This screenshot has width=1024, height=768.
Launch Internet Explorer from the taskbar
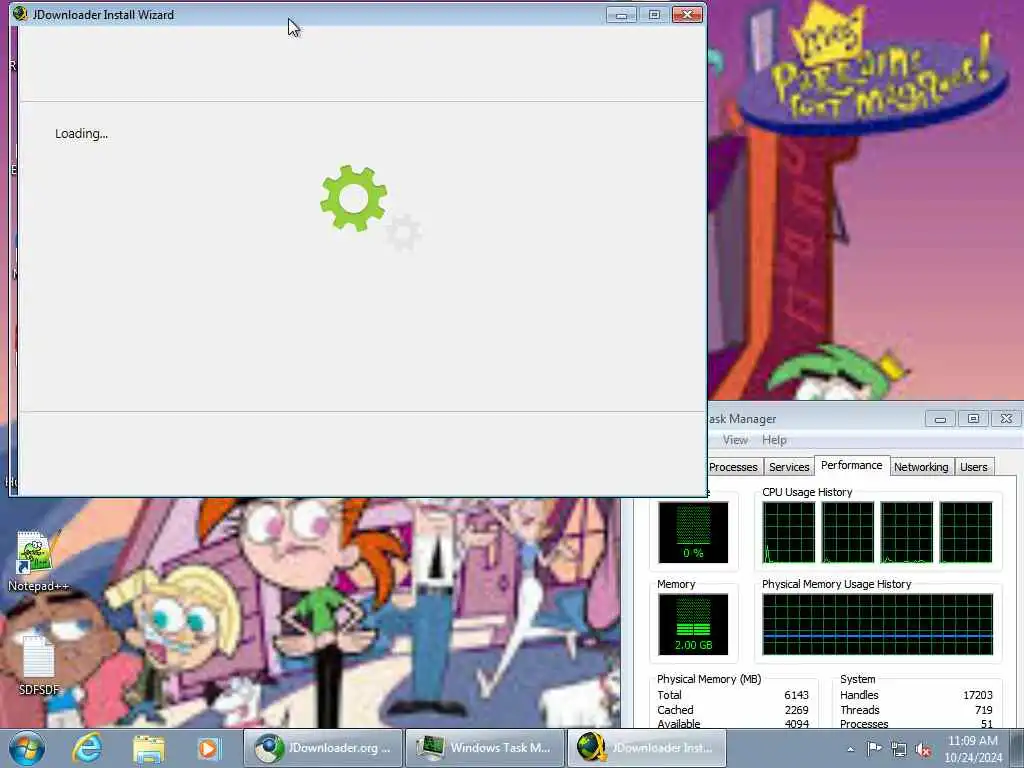88,748
